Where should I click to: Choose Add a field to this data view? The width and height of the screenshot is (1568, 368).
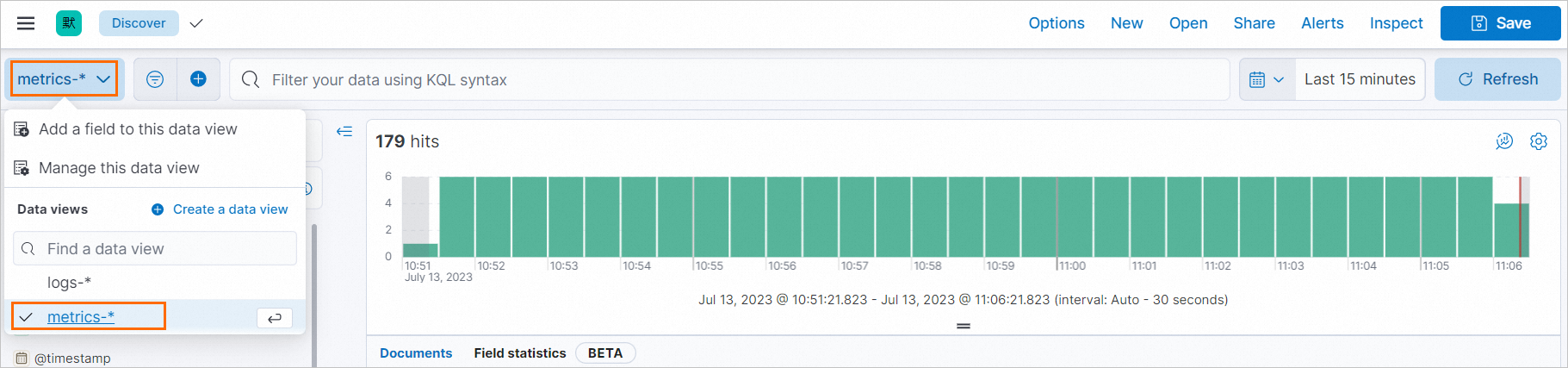click(138, 129)
